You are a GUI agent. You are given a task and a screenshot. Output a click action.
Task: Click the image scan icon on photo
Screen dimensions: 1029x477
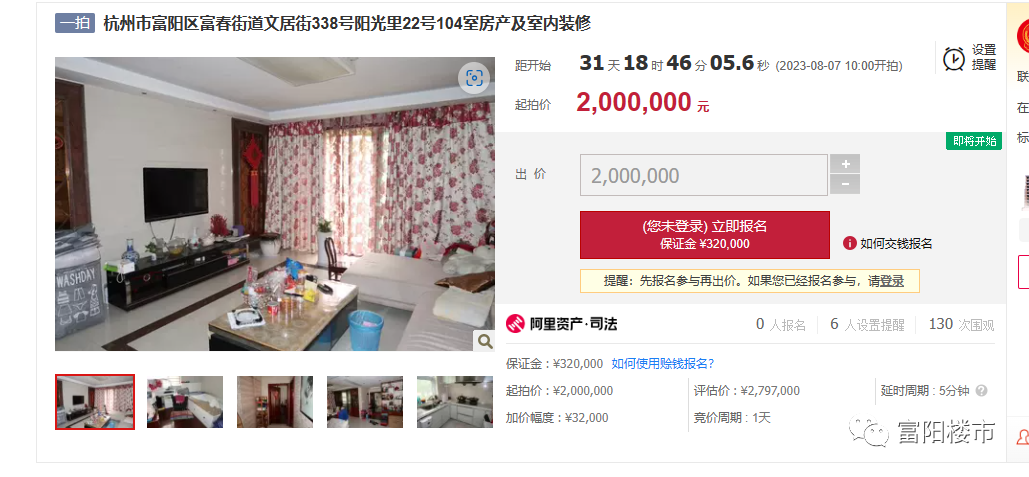(x=474, y=79)
